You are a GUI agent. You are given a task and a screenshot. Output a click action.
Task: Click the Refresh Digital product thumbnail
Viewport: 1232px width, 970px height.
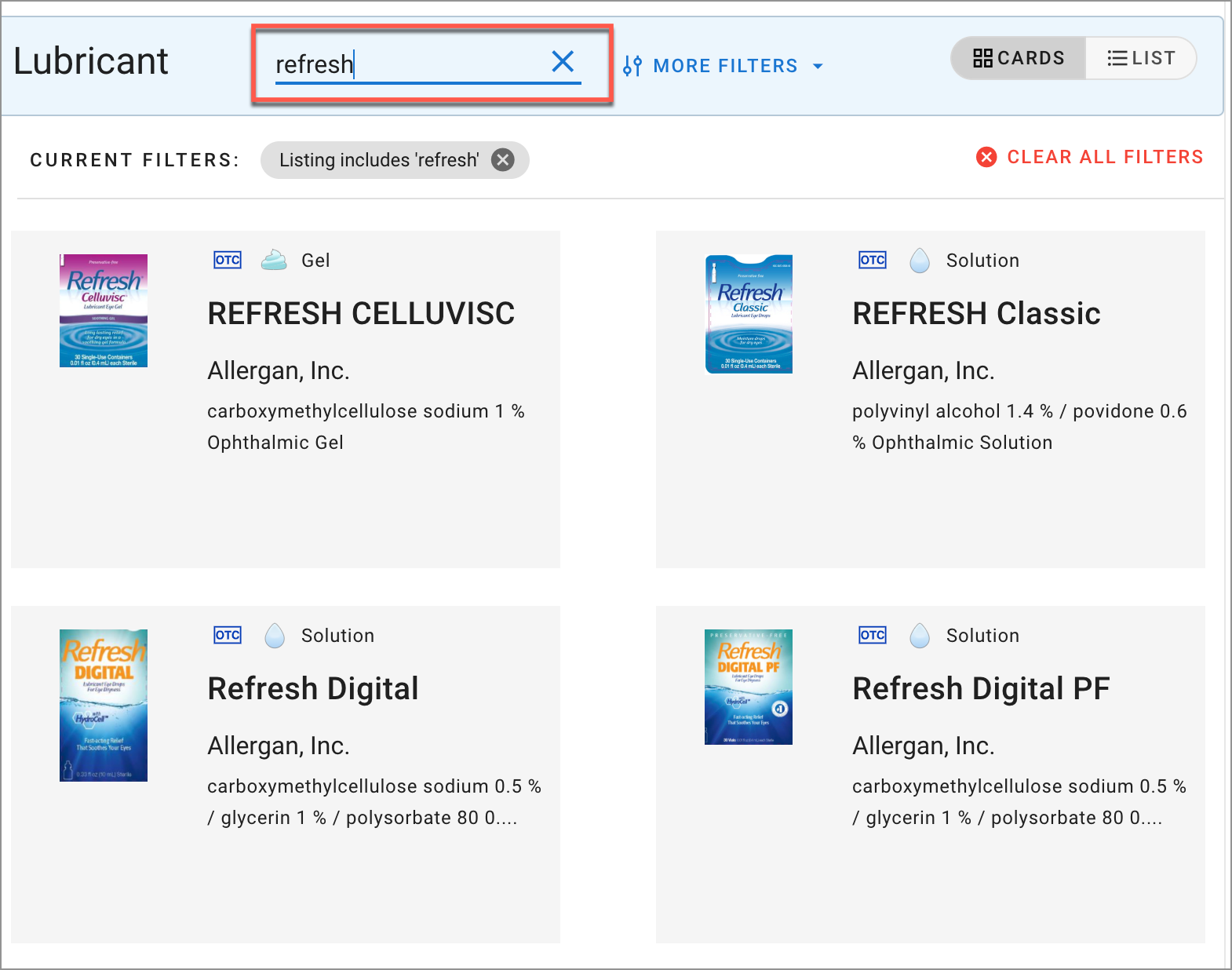[104, 705]
